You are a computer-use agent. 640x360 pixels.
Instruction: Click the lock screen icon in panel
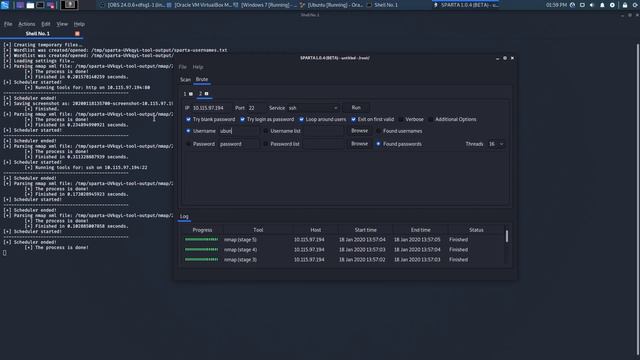click(625, 5)
